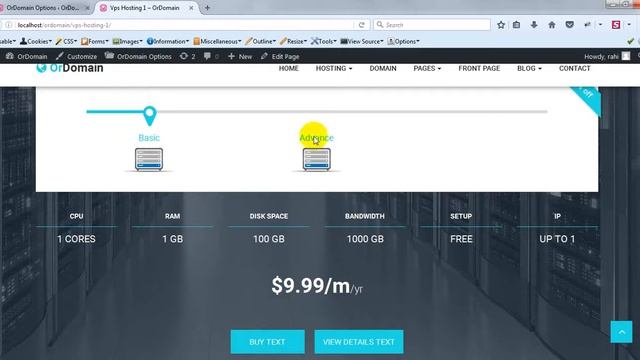640x360 pixels.
Task: Open CSS menu in developer toolbar
Action: tap(66, 41)
